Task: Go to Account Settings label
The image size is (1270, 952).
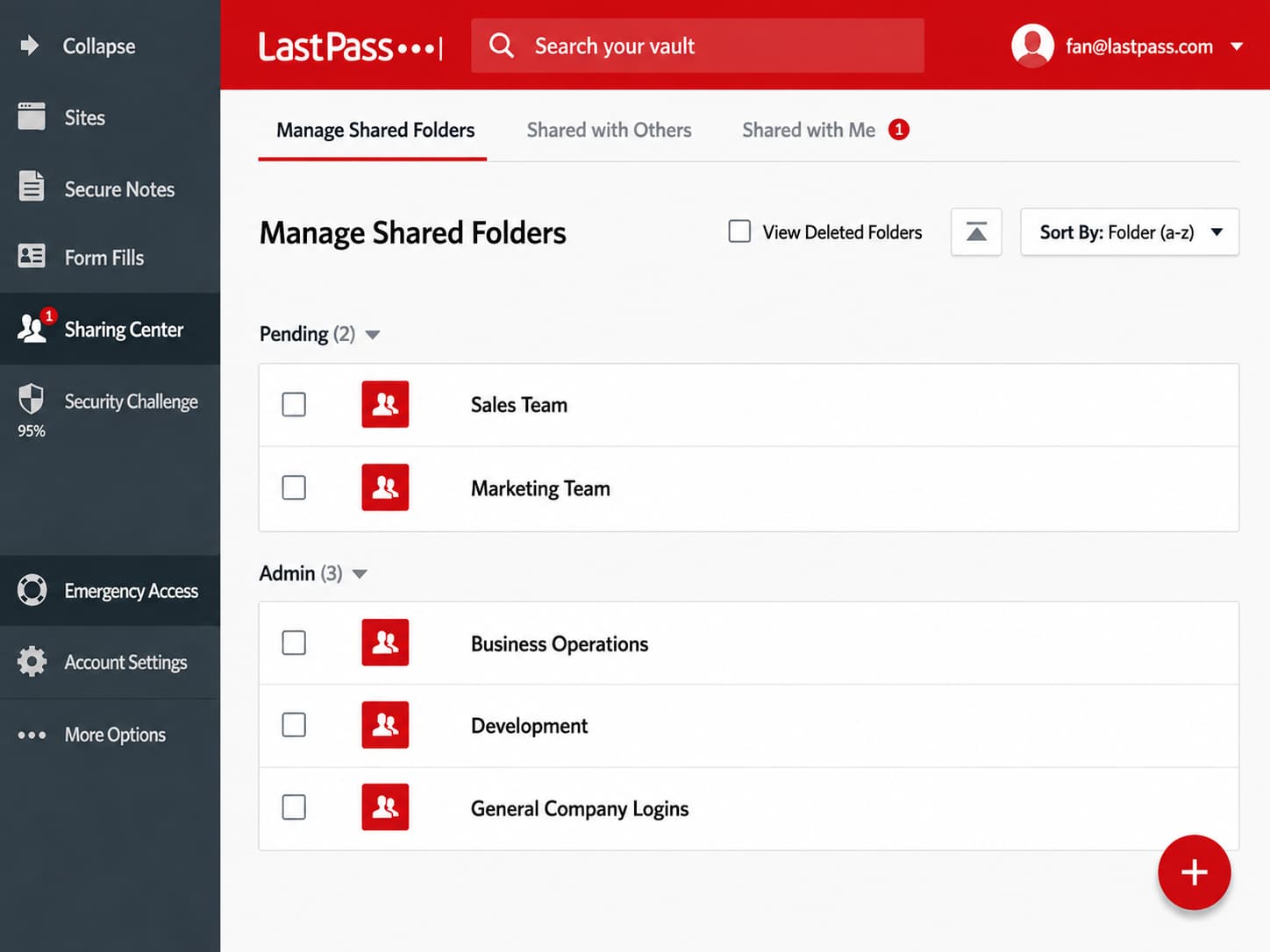Action: pos(125,663)
